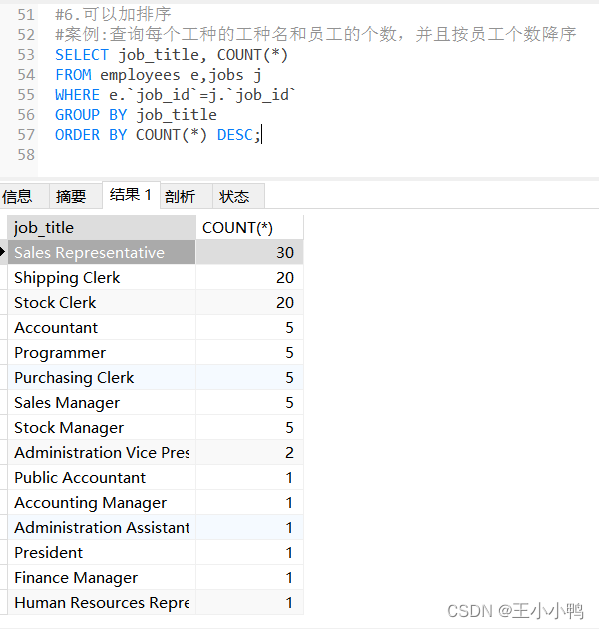
Task: Select the Programmer cell
Action: (102, 353)
